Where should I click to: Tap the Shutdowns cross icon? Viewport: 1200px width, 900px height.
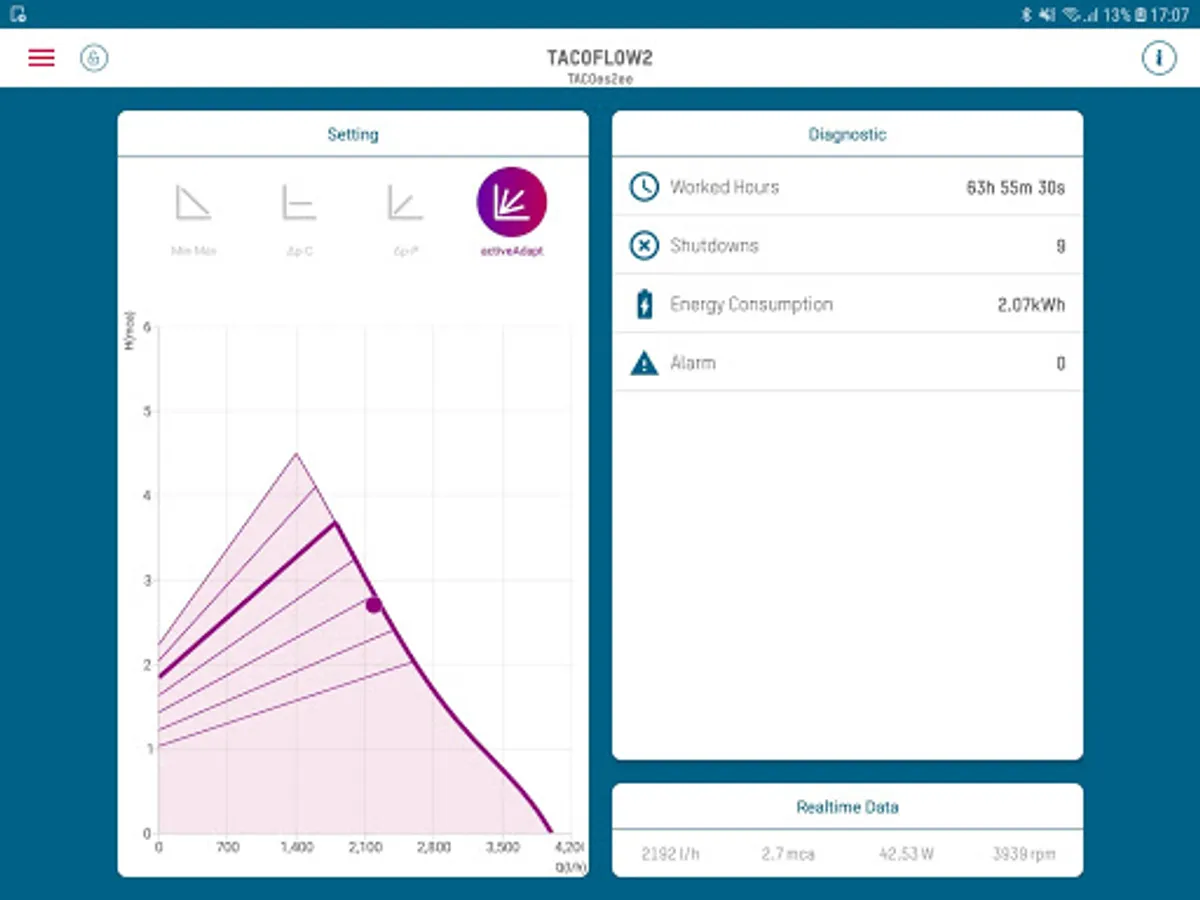[644, 246]
